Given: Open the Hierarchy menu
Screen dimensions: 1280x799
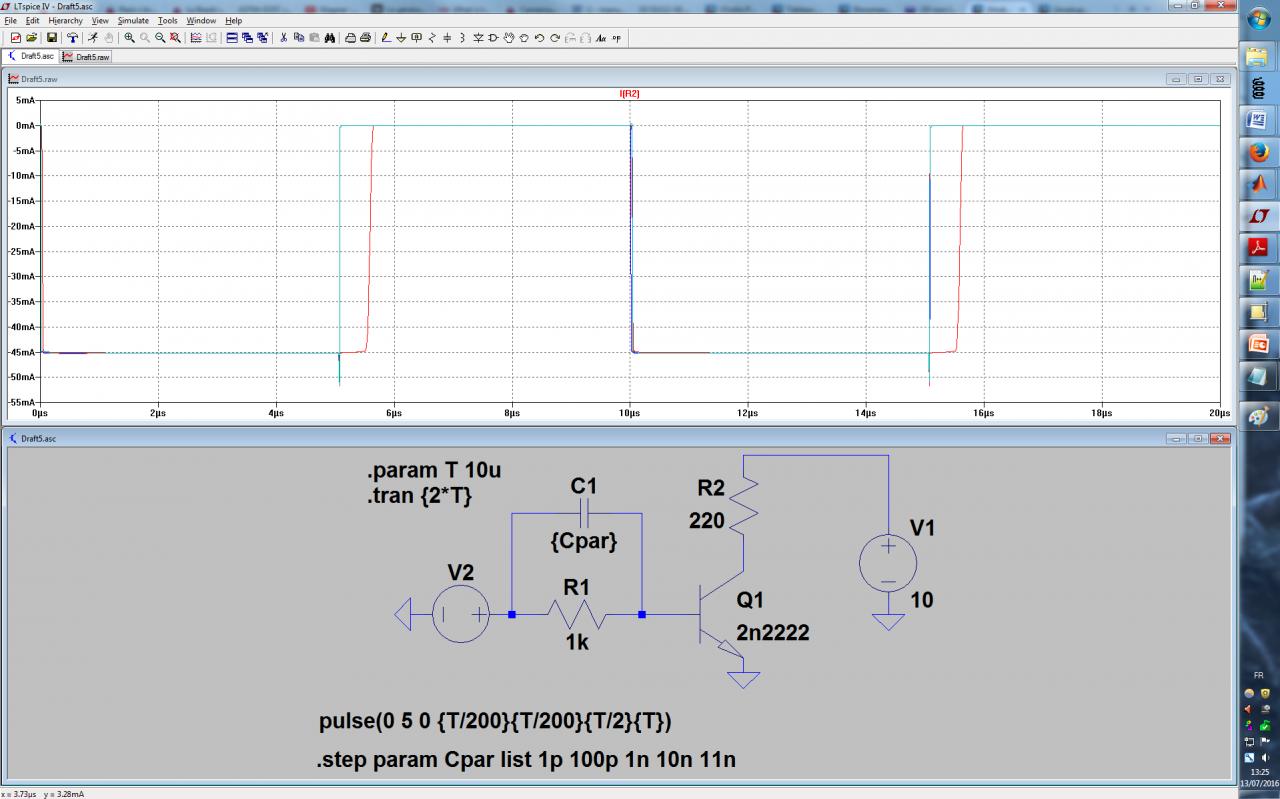Looking at the screenshot, I should tap(66, 20).
